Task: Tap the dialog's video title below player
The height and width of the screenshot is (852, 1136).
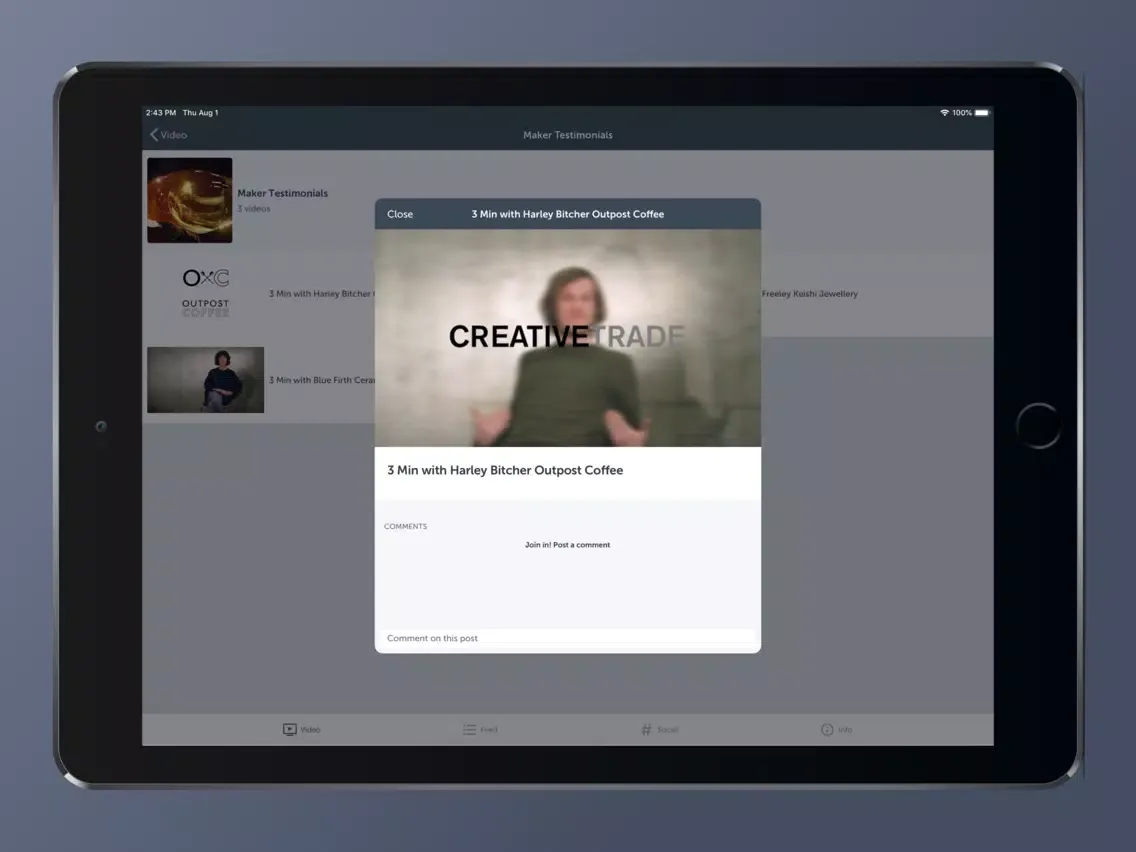Action: point(505,470)
